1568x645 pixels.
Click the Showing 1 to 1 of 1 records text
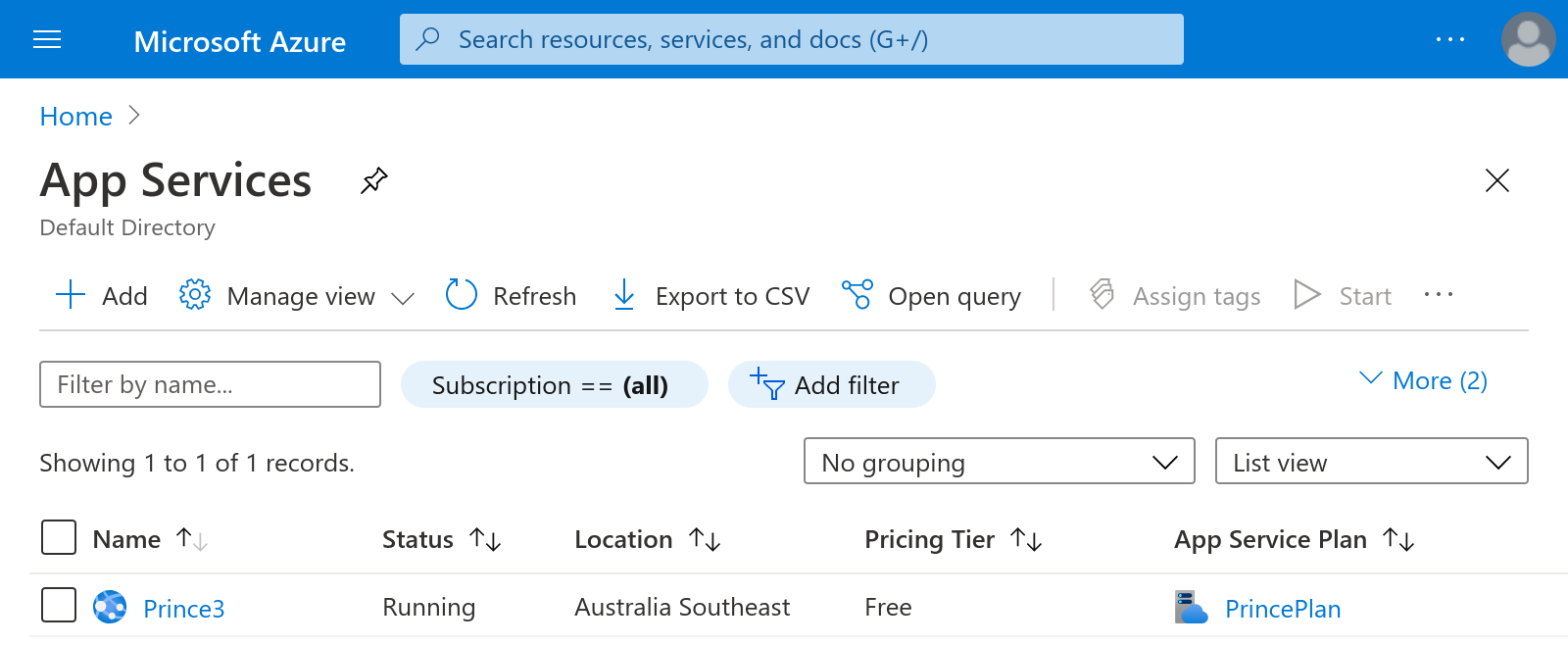tap(197, 463)
